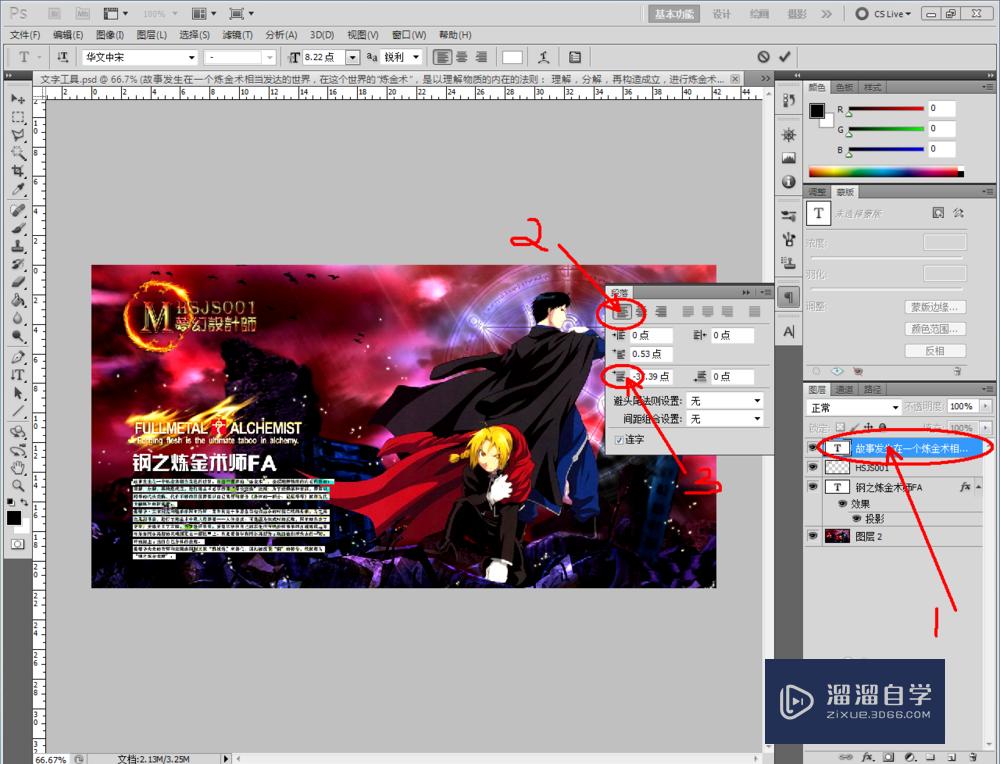Click the foreground color swatch in Color panel
The image size is (1000, 764).
[x=816, y=111]
